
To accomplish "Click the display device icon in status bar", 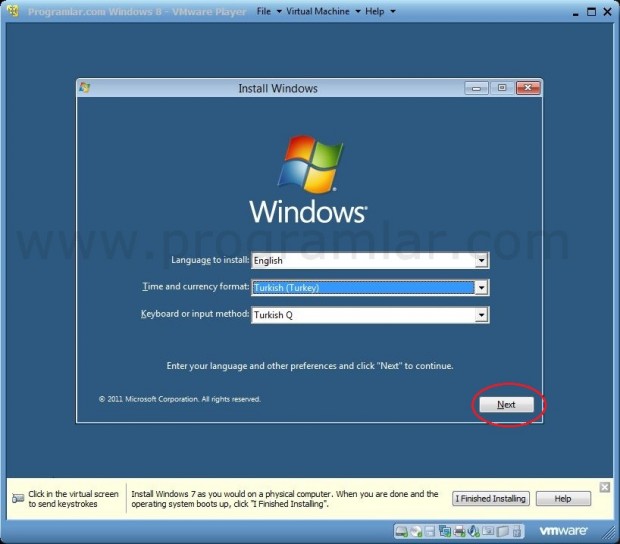I will coord(488,531).
